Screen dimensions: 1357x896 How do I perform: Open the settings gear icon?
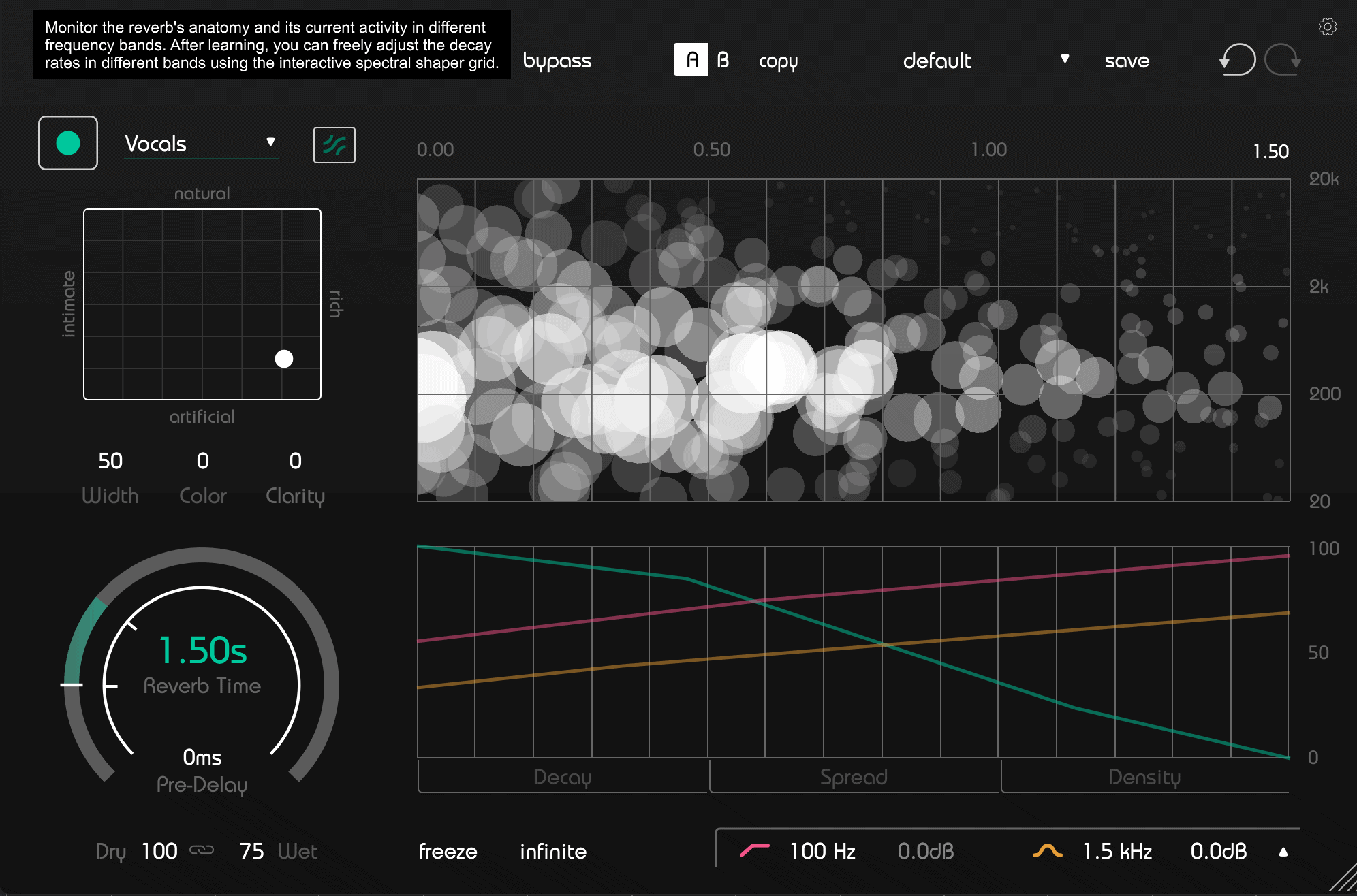pos(1327,27)
